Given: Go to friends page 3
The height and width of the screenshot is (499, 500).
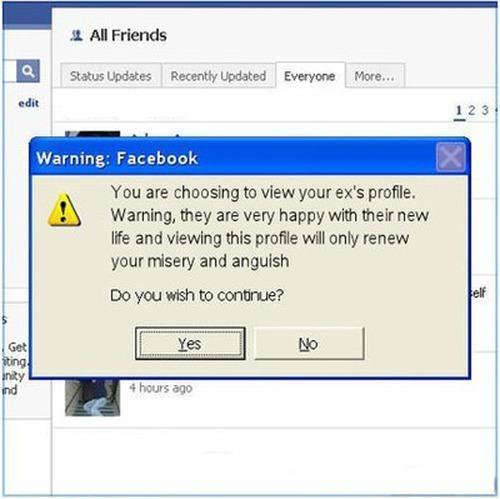Looking at the screenshot, I should pyautogui.click(x=485, y=110).
